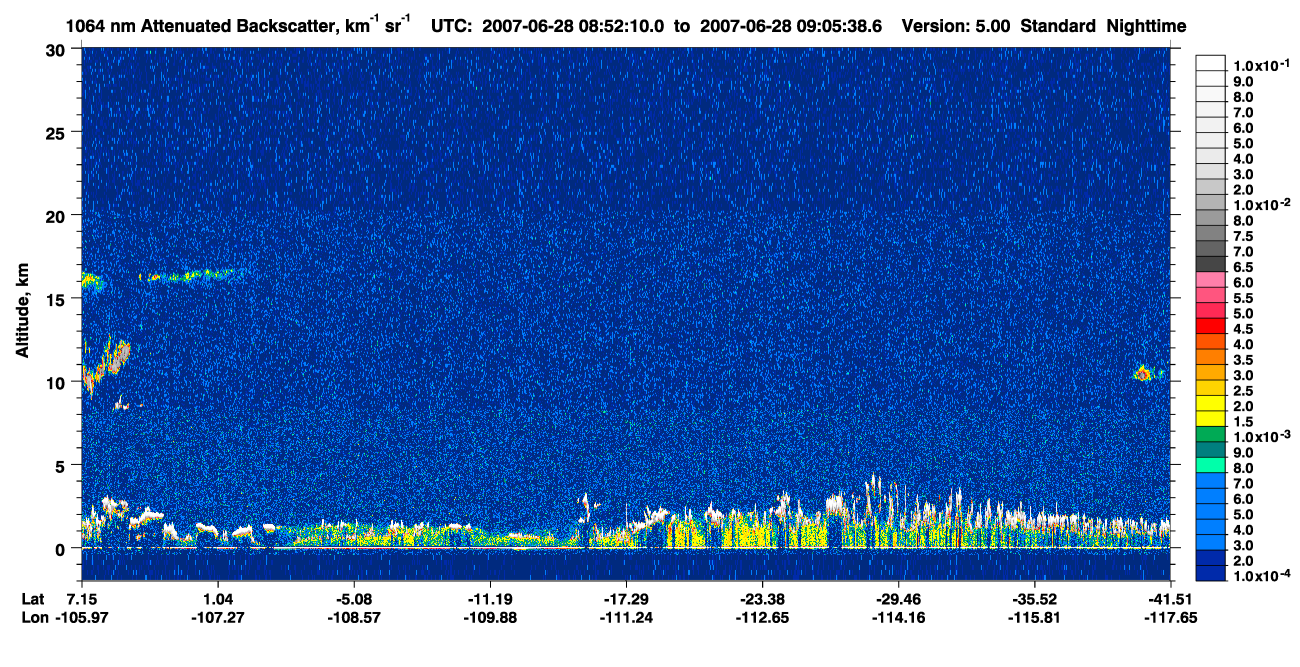Select the mint green swatch in the color scale
Image resolution: width=1300 pixels, height=667 pixels.
pos(1211,466)
